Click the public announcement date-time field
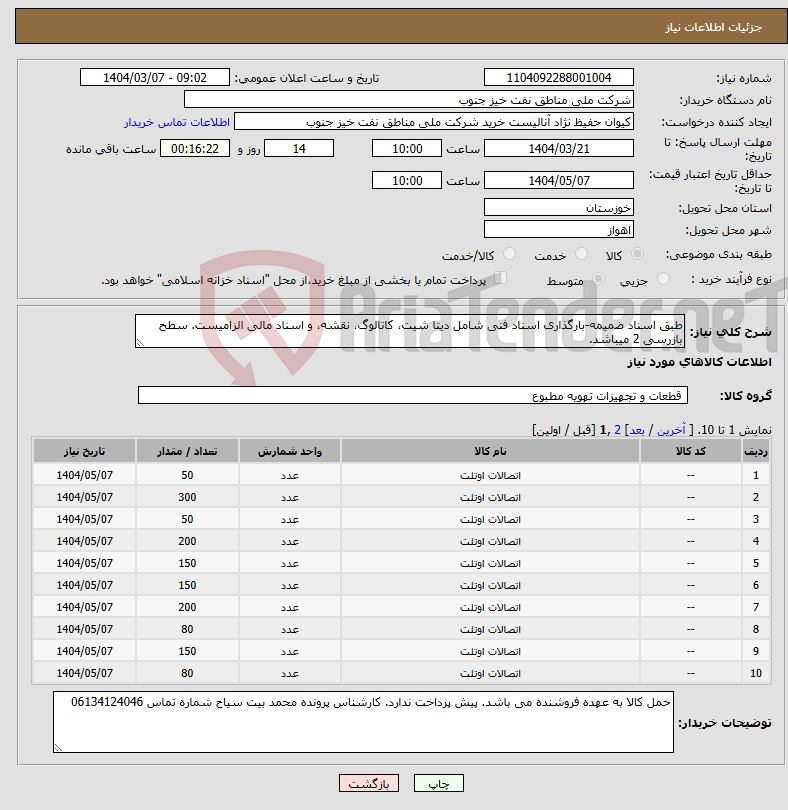This screenshot has height=810, width=788. [x=154, y=77]
